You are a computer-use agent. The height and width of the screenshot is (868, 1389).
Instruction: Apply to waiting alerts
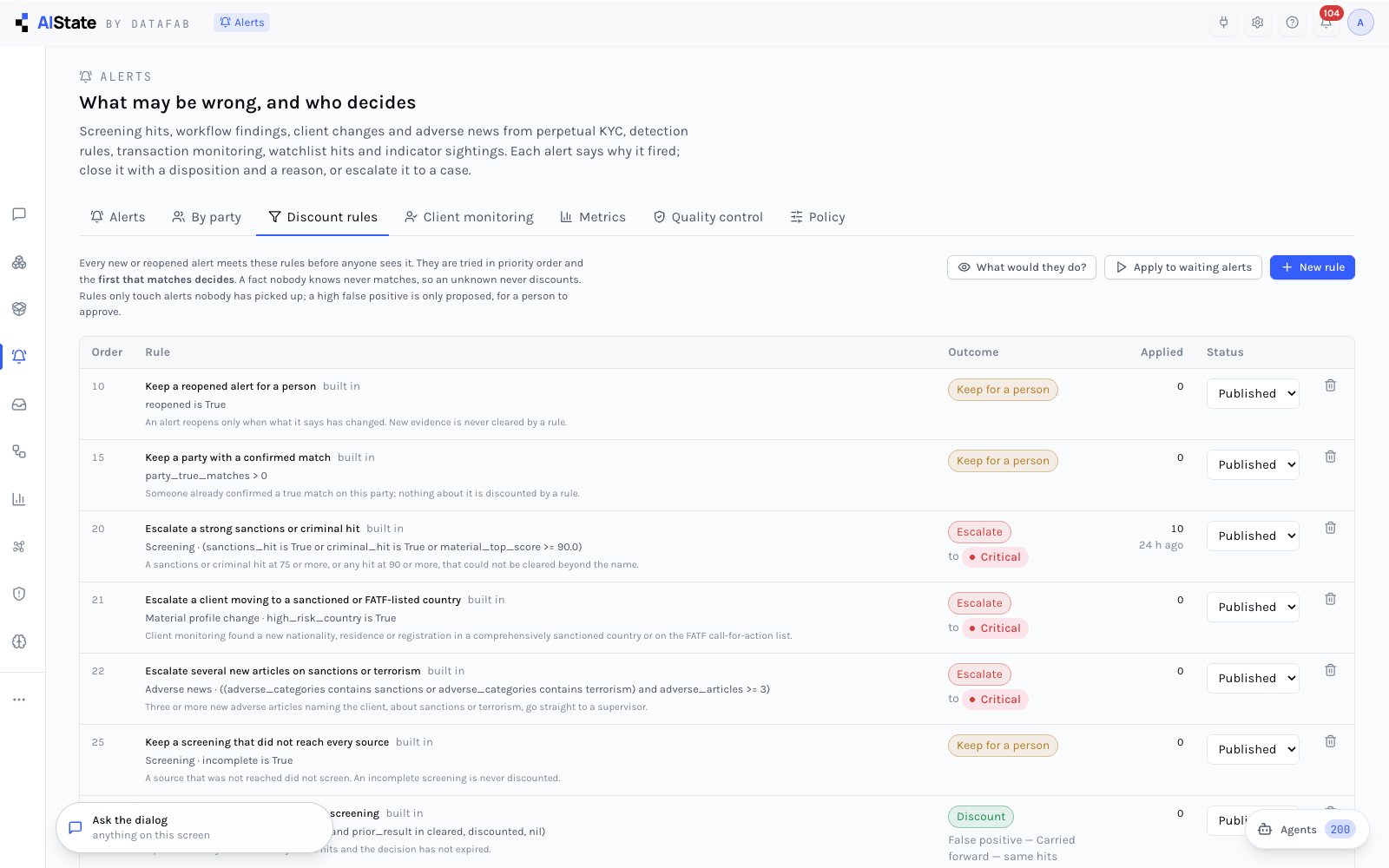pyautogui.click(x=1182, y=267)
